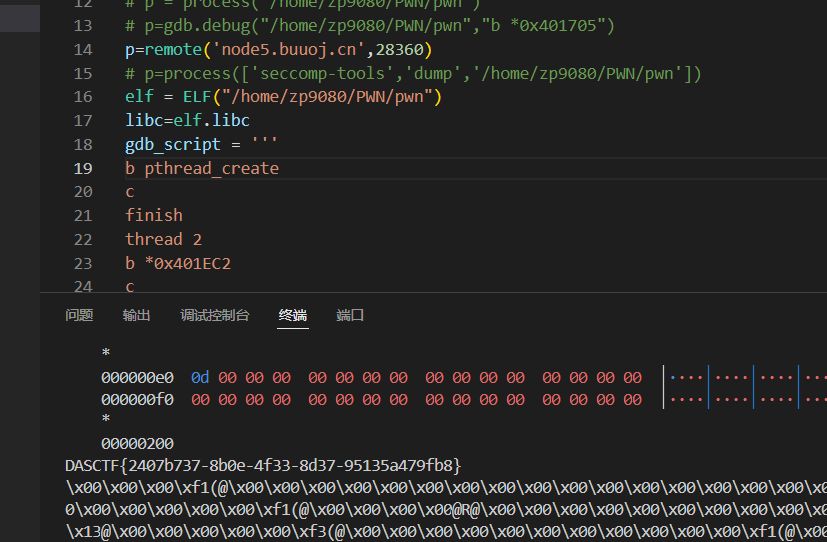Screen dimensions: 827x542
Task: Place cursor on the 'finish' line
Action: click(154, 215)
